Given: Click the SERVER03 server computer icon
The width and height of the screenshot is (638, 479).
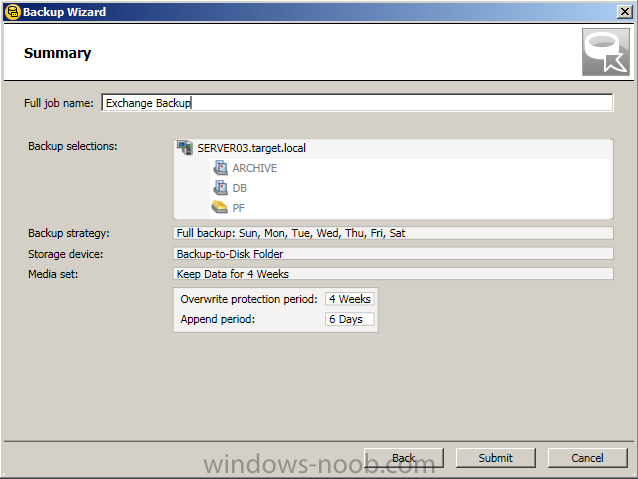Looking at the screenshot, I should tap(185, 148).
